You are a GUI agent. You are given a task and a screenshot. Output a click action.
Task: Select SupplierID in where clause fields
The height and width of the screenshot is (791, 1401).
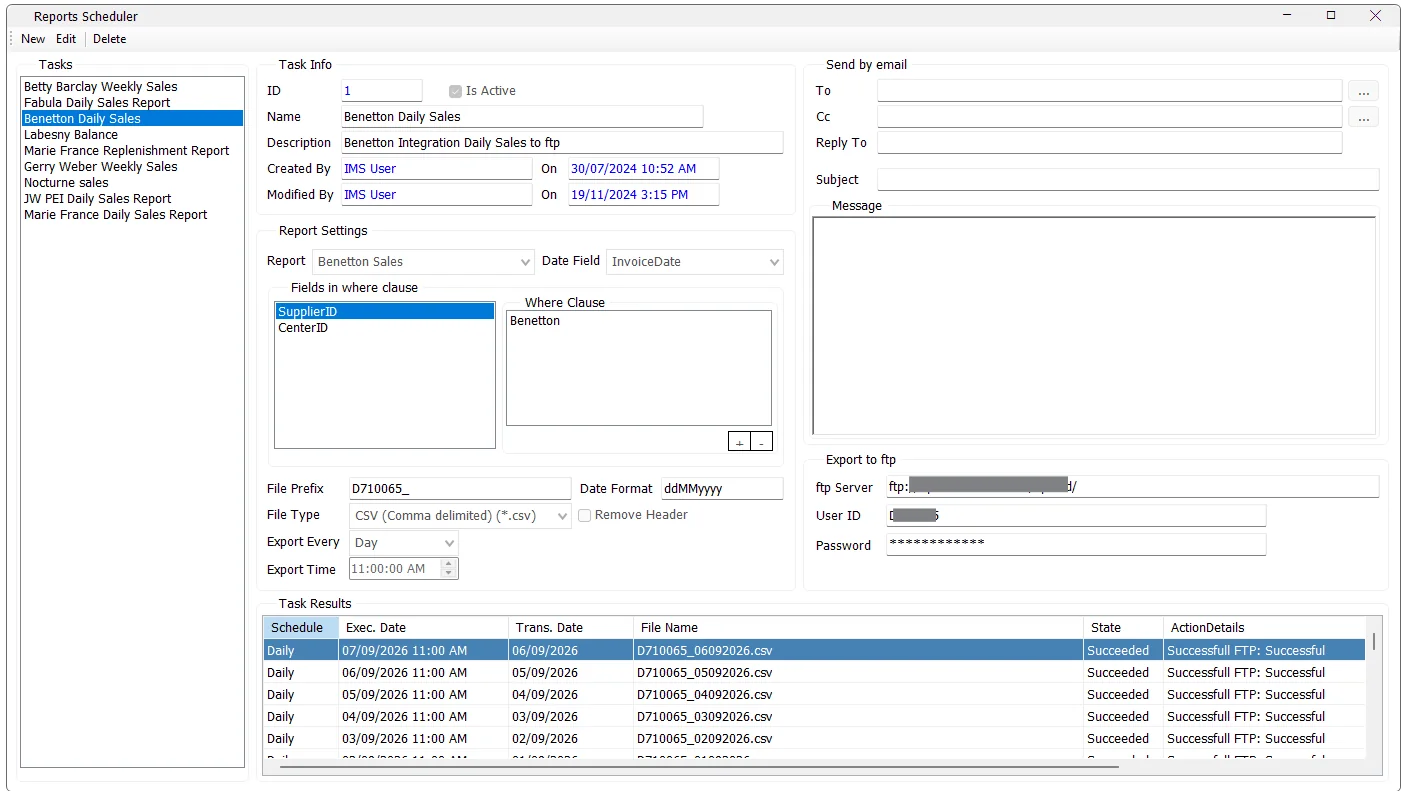coord(384,312)
